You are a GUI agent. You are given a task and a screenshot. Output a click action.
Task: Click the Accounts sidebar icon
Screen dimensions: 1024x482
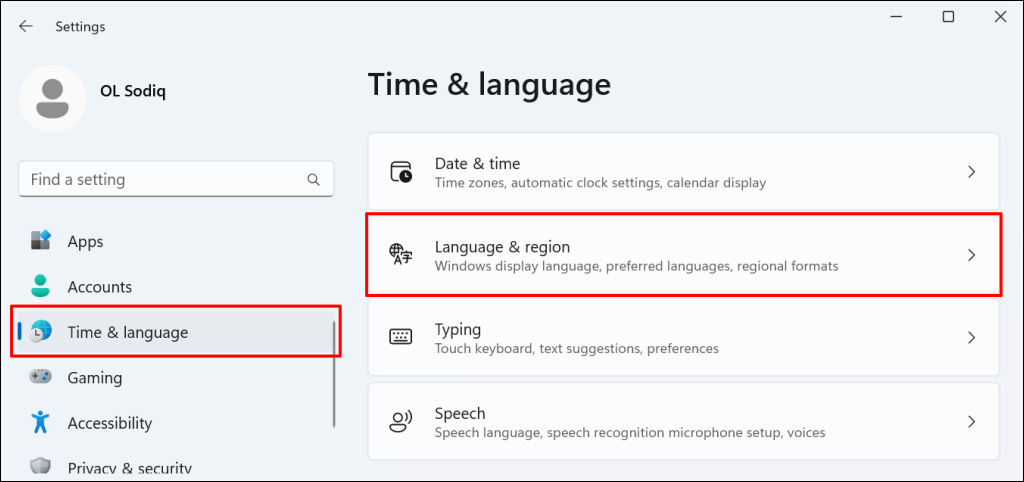click(x=41, y=287)
